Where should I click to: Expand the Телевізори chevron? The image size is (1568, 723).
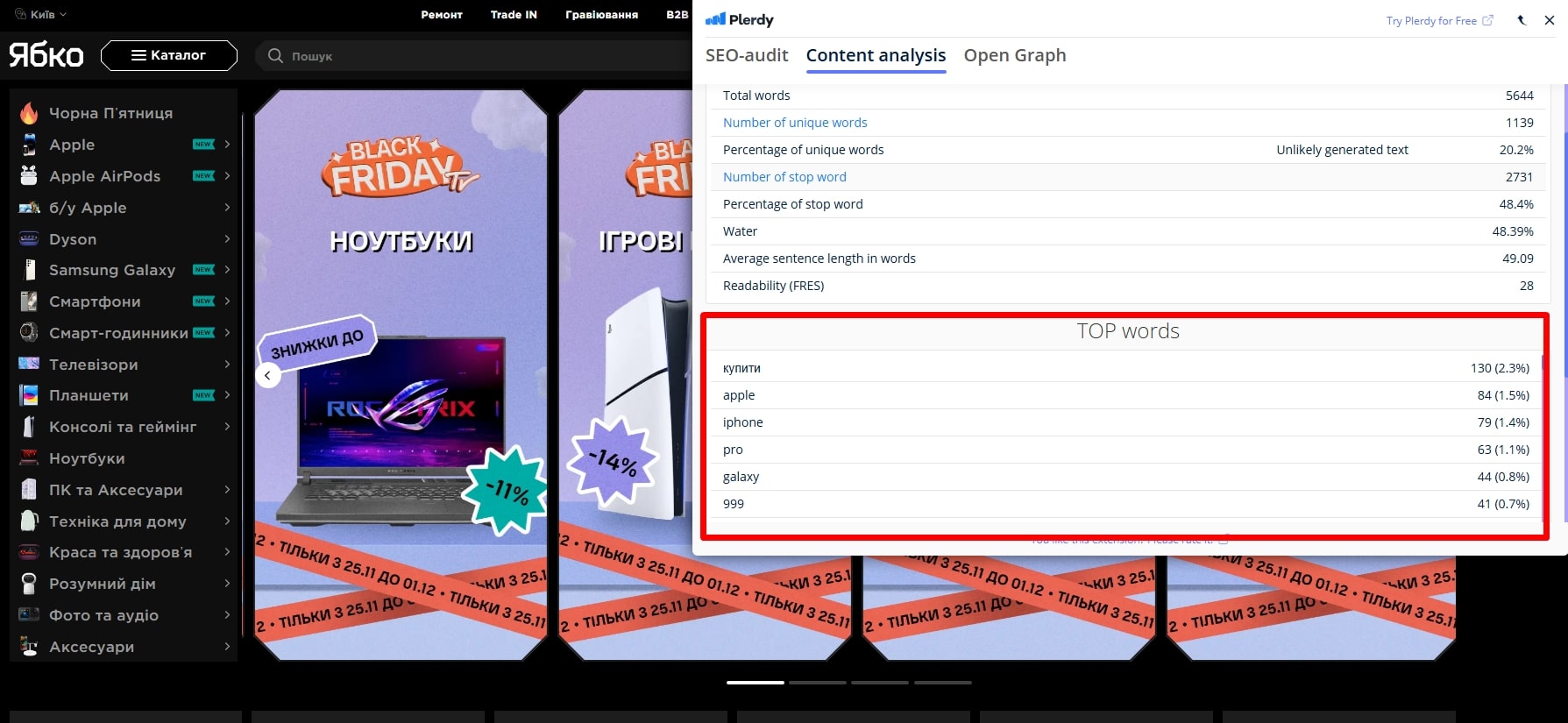(227, 365)
